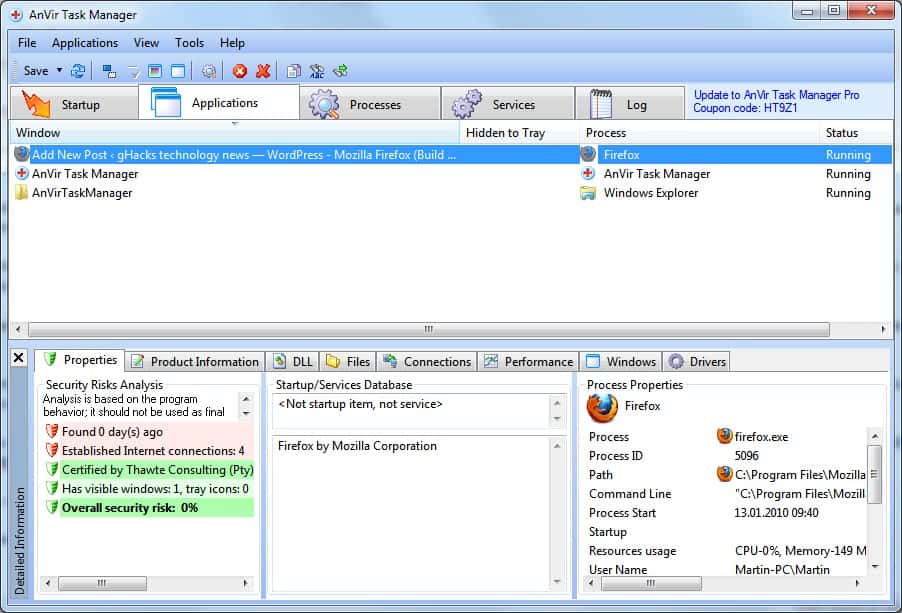Sort by the Status column header
Screen dimensions: 902x613
855,132
